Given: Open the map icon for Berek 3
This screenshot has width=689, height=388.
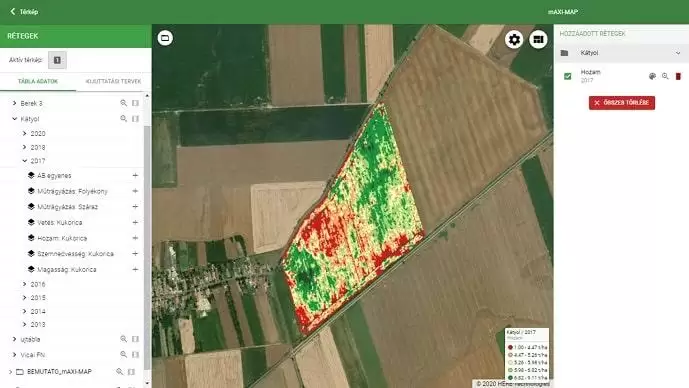Looking at the screenshot, I should click(x=135, y=103).
